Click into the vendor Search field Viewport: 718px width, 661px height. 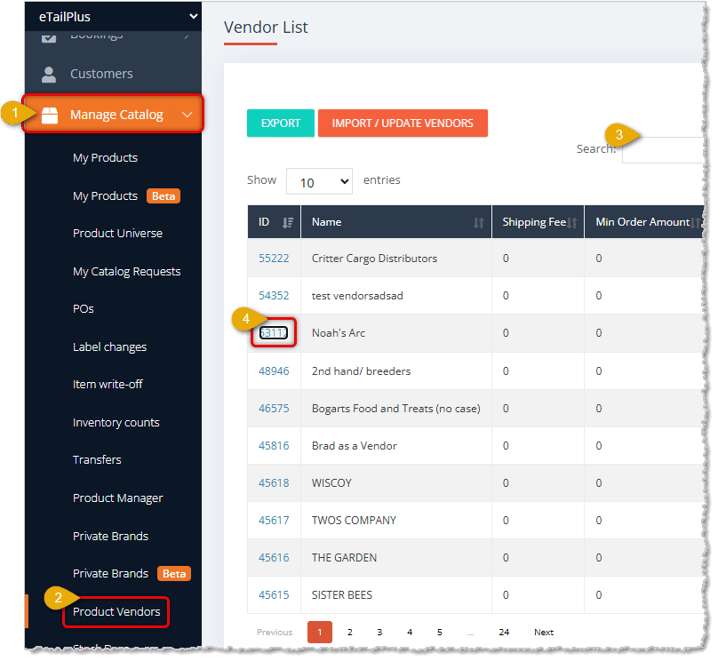[x=663, y=150]
